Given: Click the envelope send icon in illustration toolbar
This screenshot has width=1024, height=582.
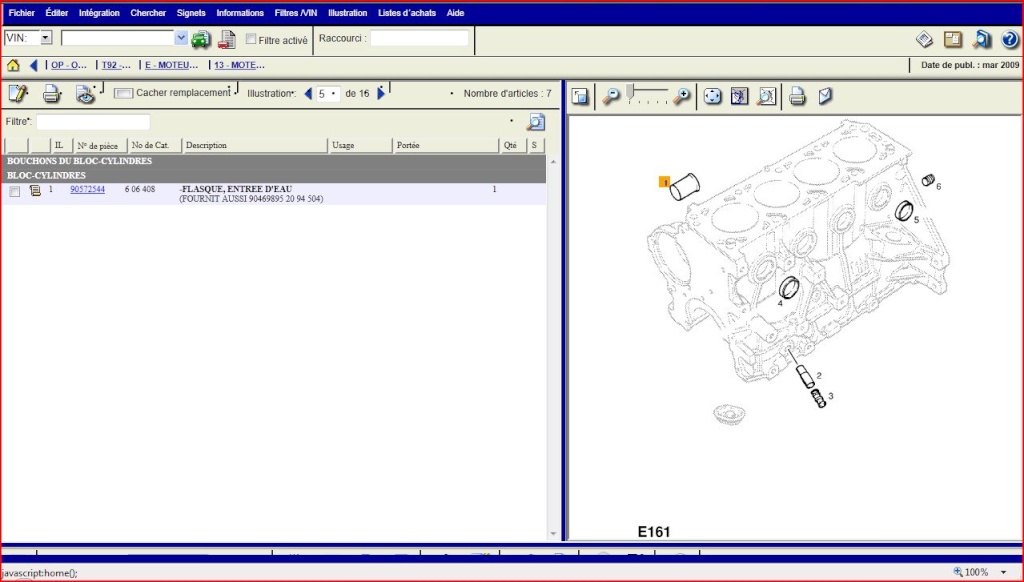Looking at the screenshot, I should coord(825,96).
